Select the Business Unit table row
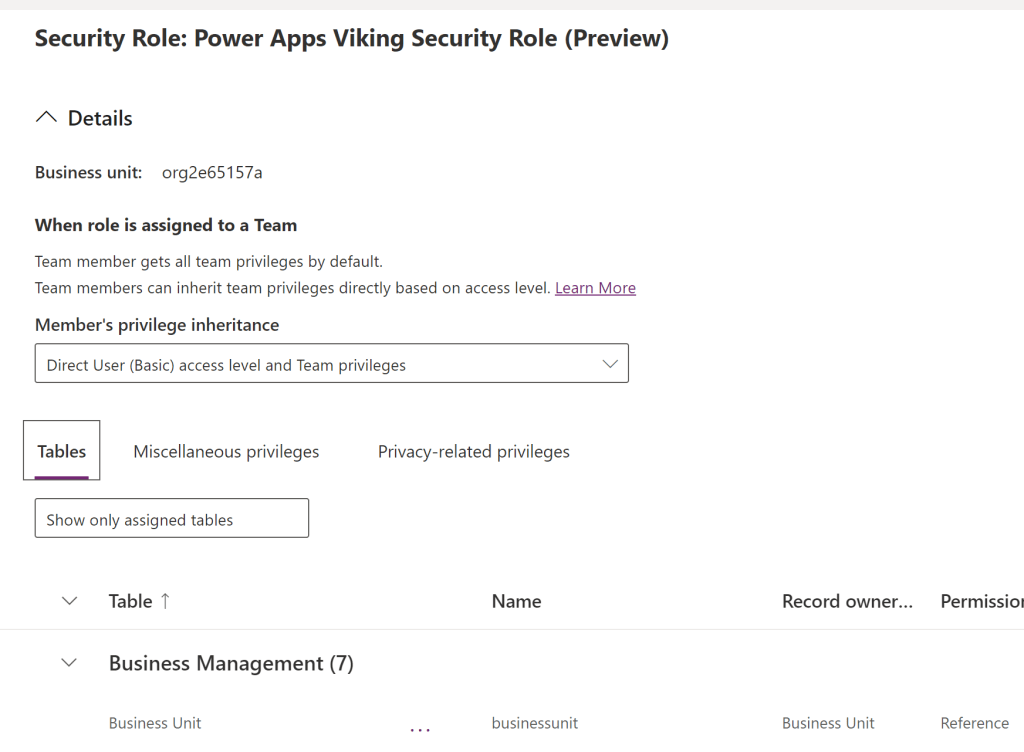The height and width of the screenshot is (752, 1024). [155, 723]
